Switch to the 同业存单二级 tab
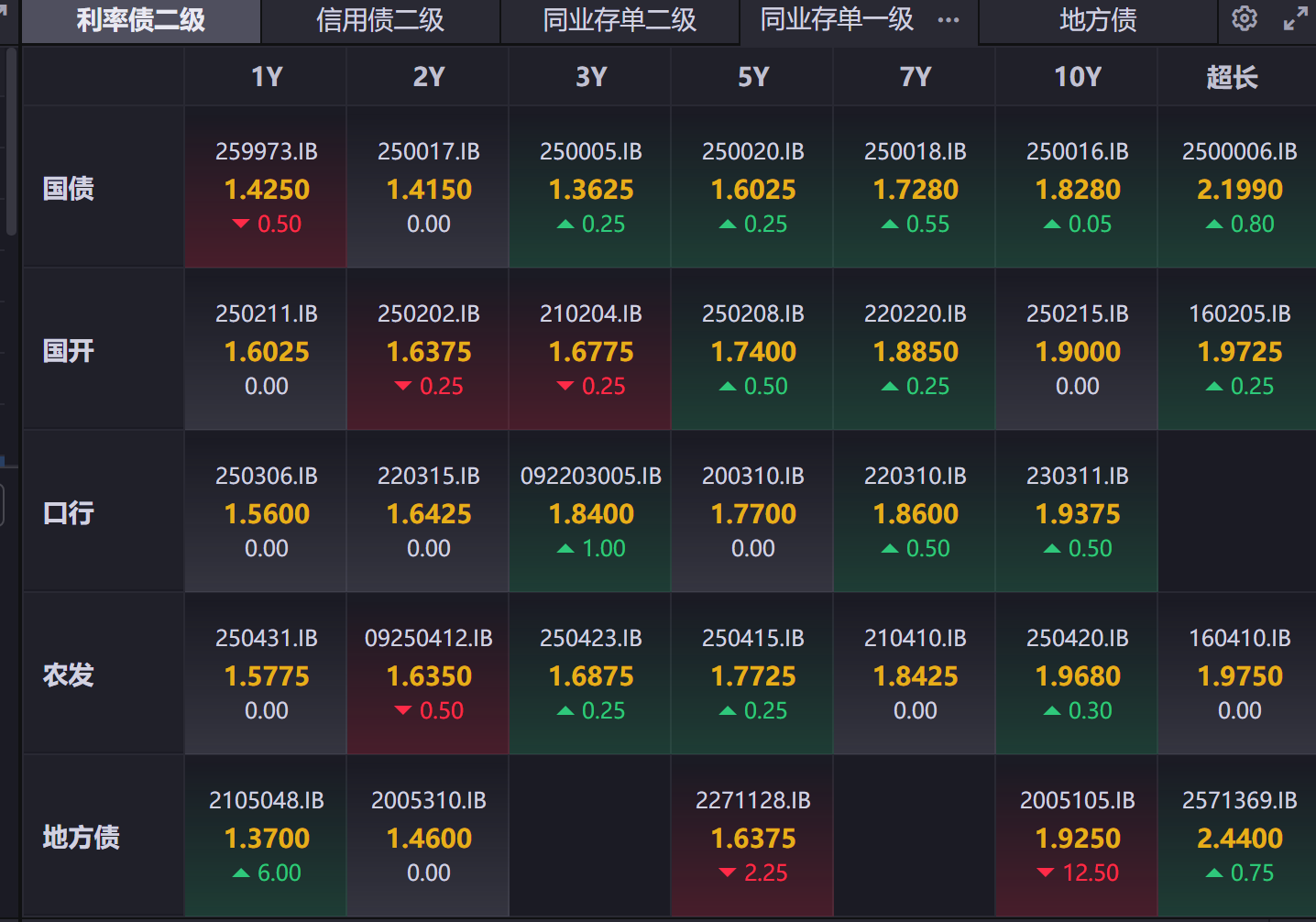 click(620, 20)
